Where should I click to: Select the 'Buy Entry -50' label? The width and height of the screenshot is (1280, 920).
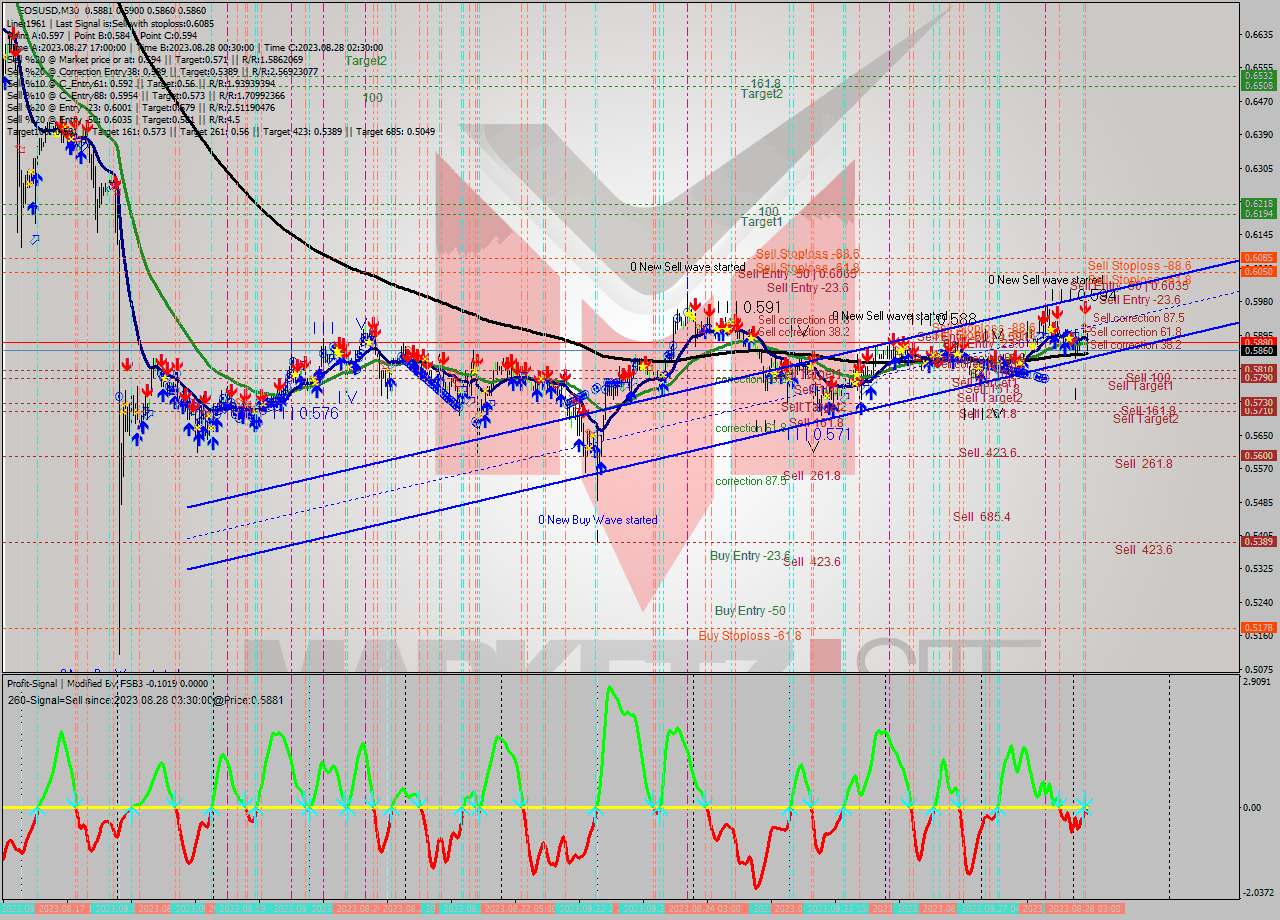tap(750, 610)
